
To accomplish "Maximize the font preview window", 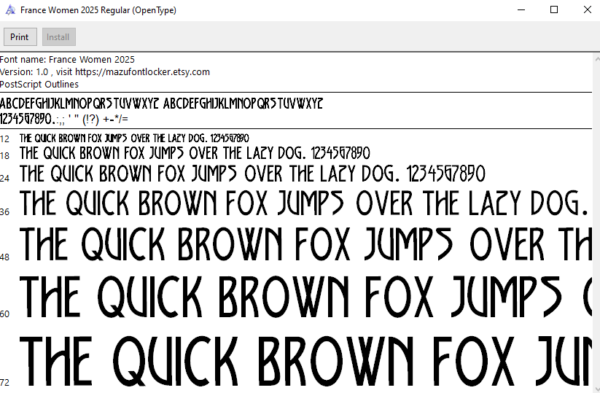I will coord(554,10).
